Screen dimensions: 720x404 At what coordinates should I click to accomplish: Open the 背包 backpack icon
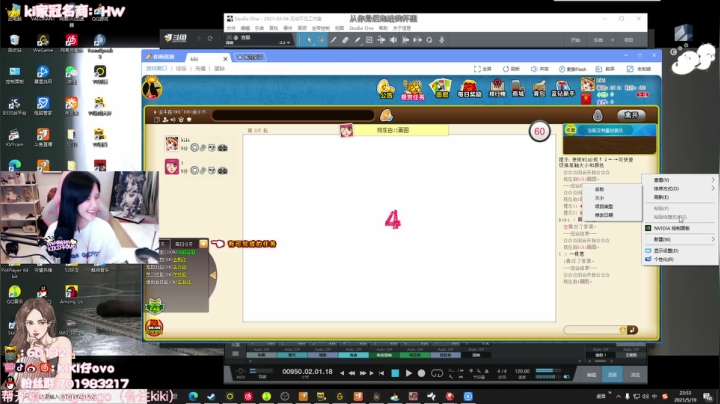[539, 88]
